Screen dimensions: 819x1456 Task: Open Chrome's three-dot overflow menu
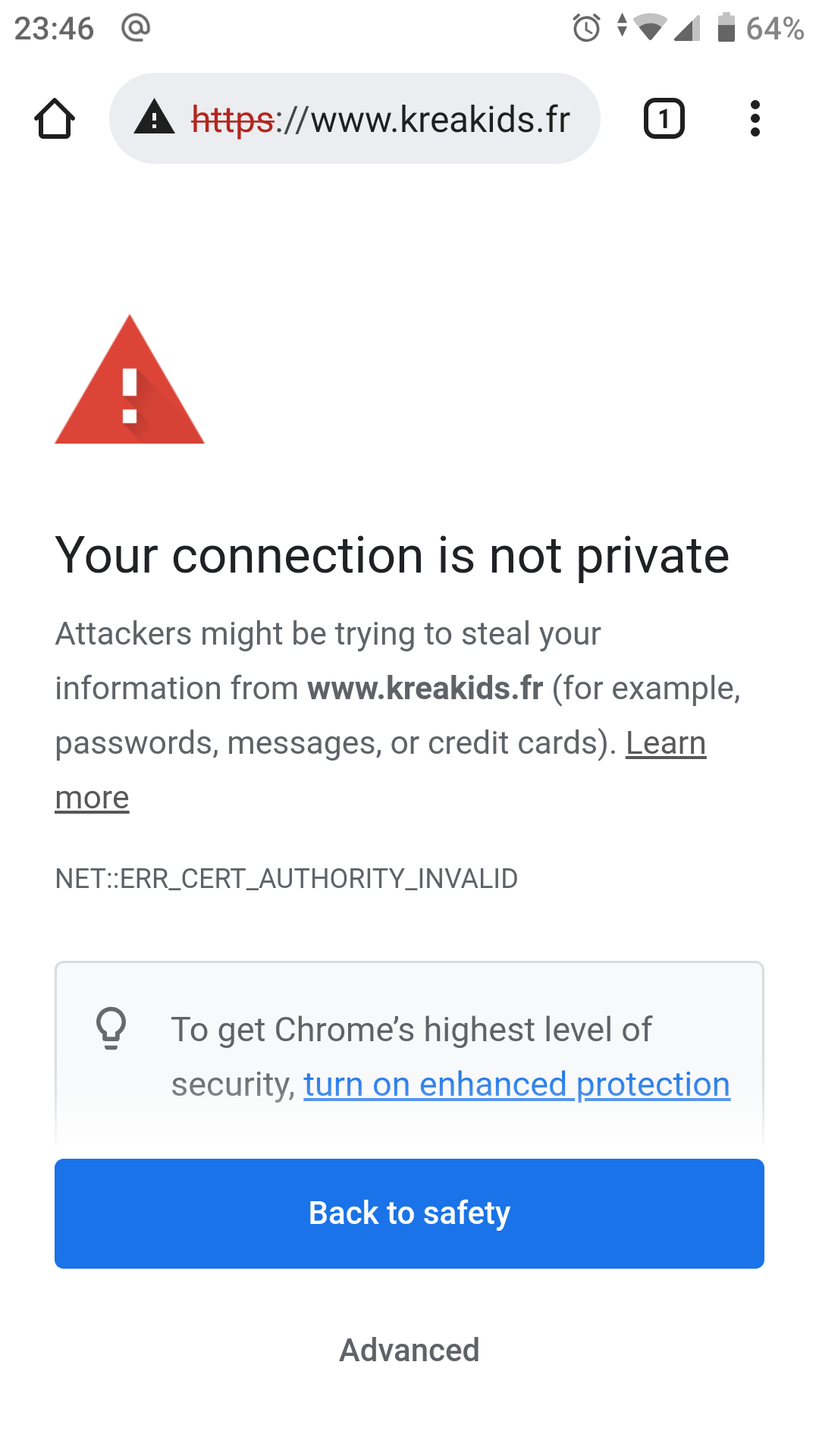[755, 119]
